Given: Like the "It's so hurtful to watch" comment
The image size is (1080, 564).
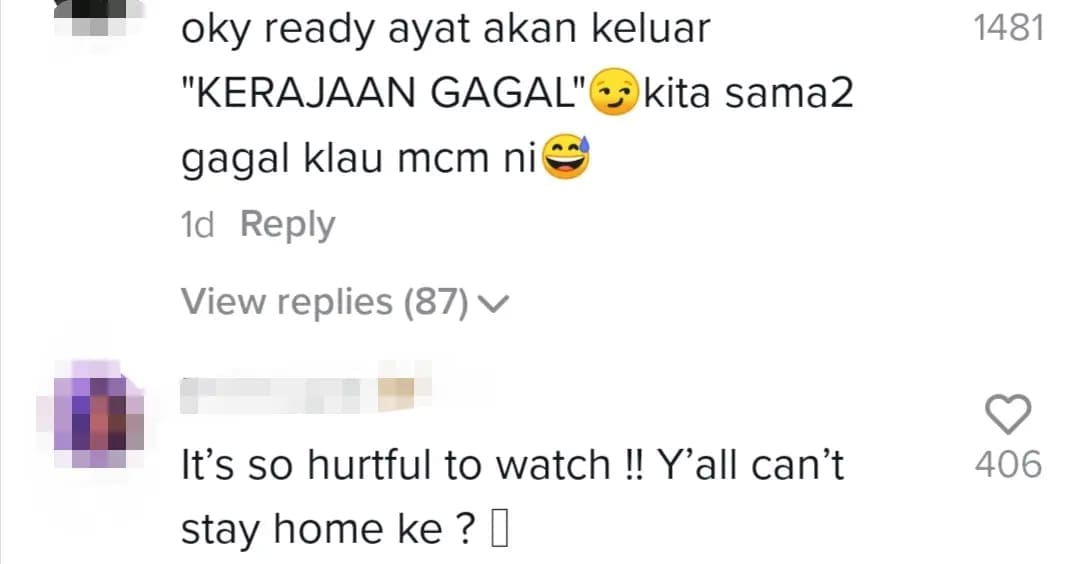Looking at the screenshot, I should point(1008,414).
